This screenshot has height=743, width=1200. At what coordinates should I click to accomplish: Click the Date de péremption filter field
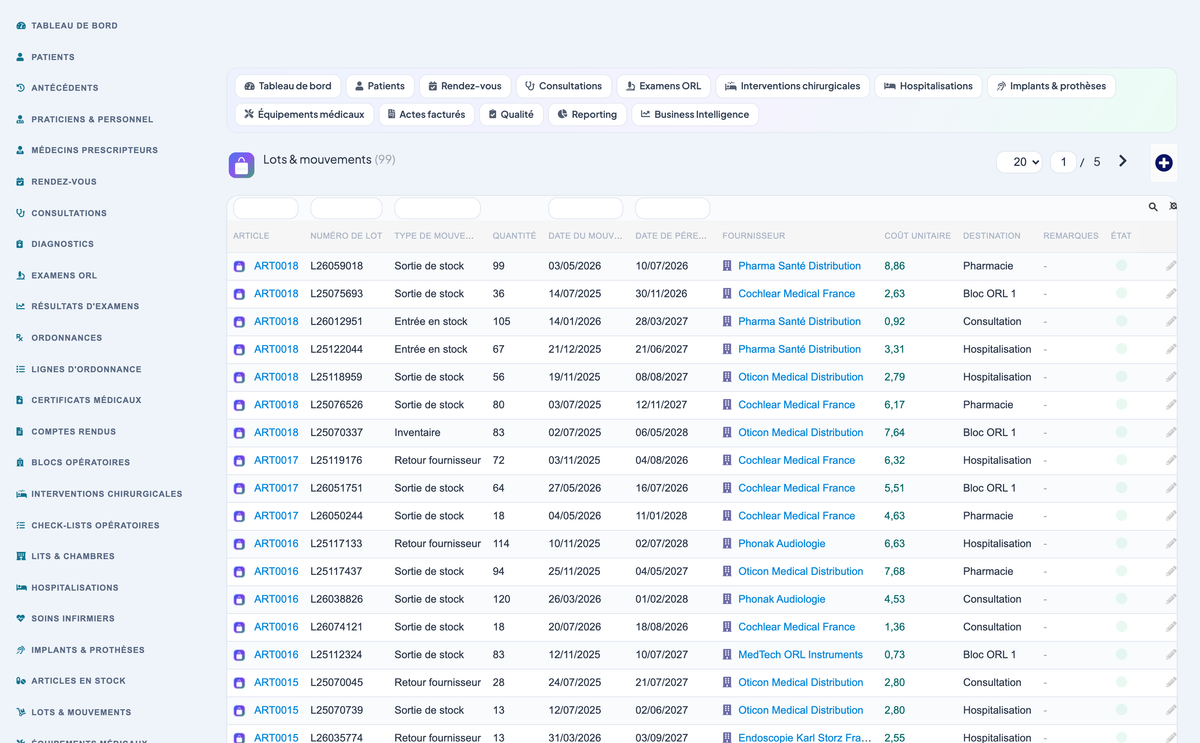[x=672, y=208]
